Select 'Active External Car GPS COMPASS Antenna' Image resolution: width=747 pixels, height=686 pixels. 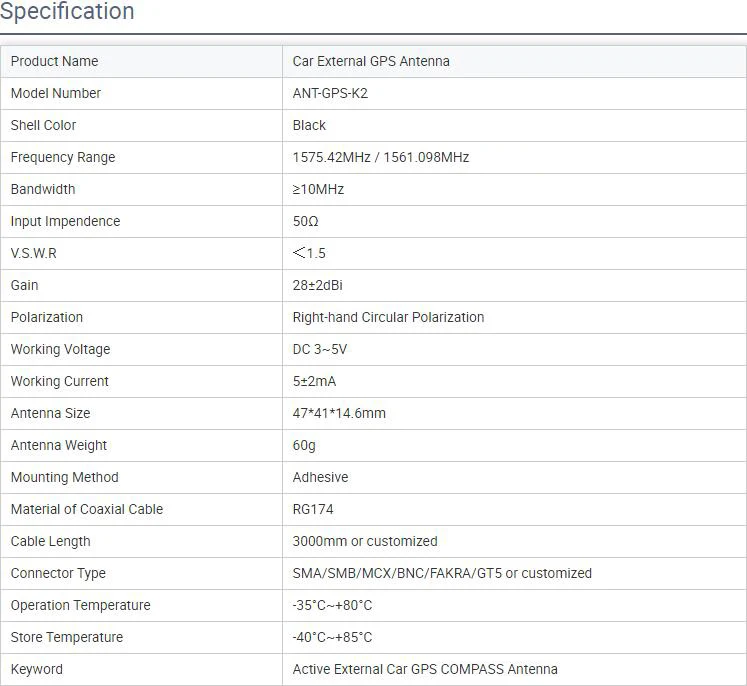pos(425,669)
